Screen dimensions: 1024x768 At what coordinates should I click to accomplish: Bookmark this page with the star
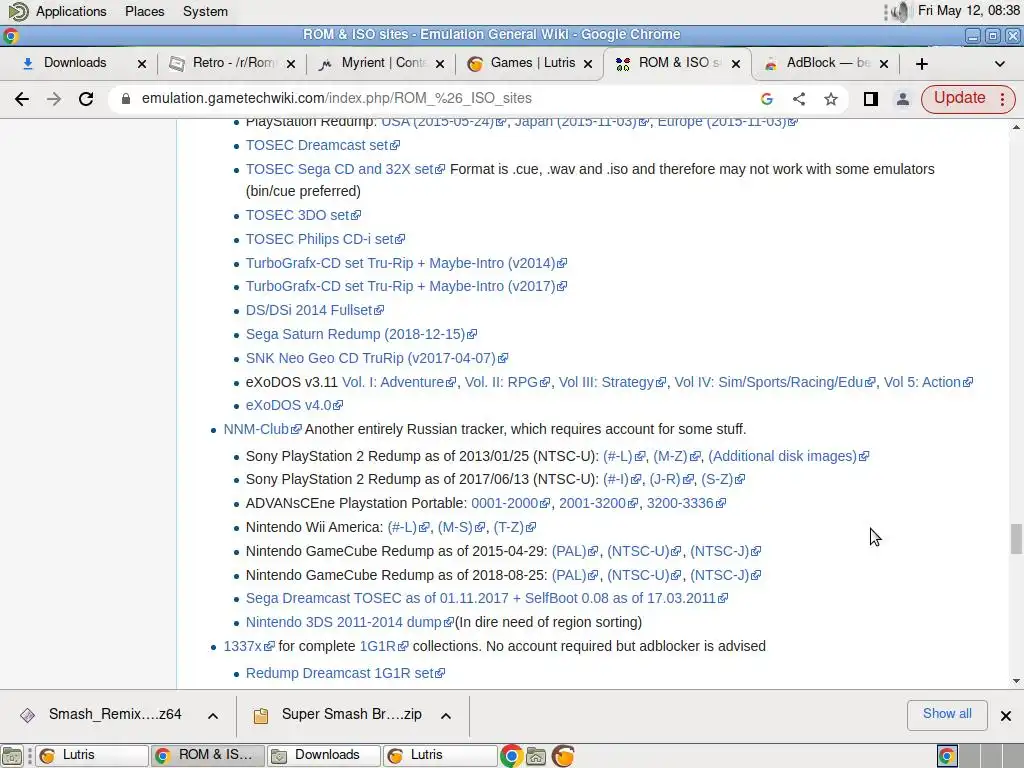point(831,99)
